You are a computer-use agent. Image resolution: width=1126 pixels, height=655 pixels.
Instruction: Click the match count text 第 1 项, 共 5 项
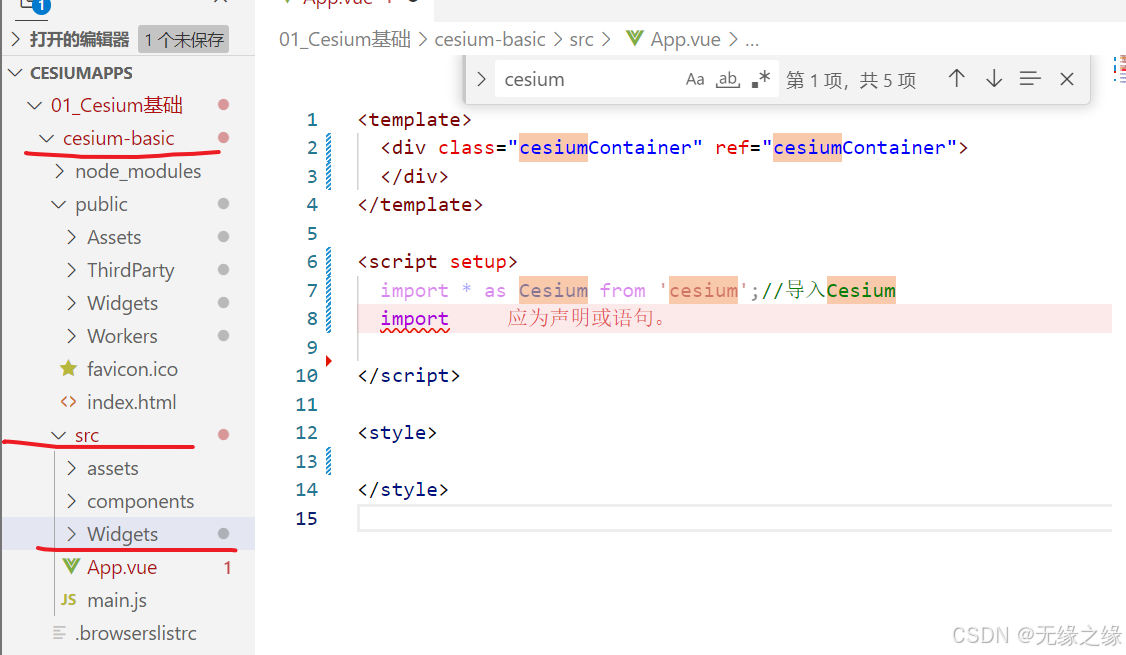(x=851, y=80)
